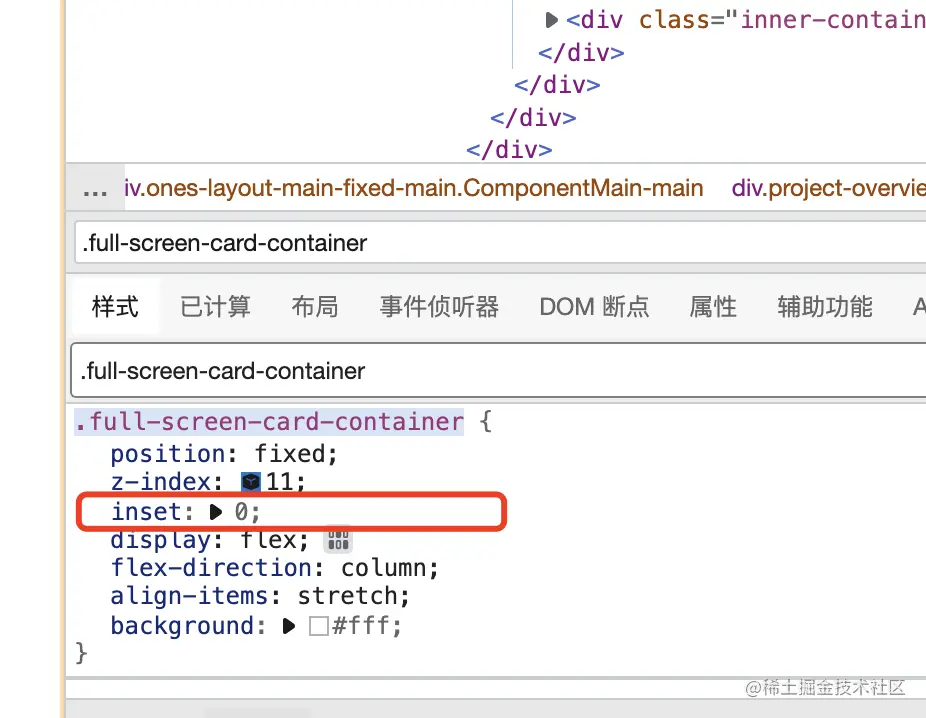Switch to the 属性 tab
Image resolution: width=926 pixels, height=718 pixels.
coord(713,306)
